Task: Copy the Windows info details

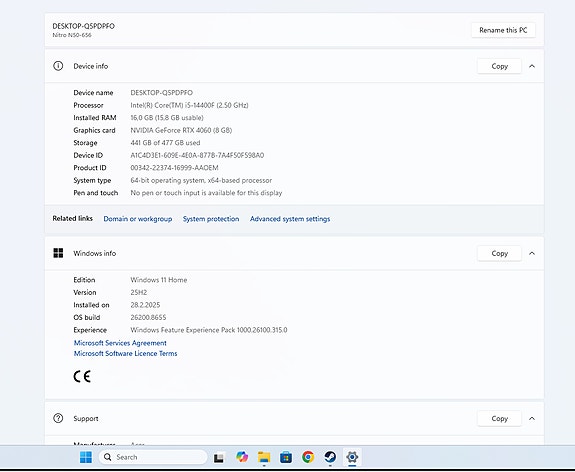Action: 499,253
